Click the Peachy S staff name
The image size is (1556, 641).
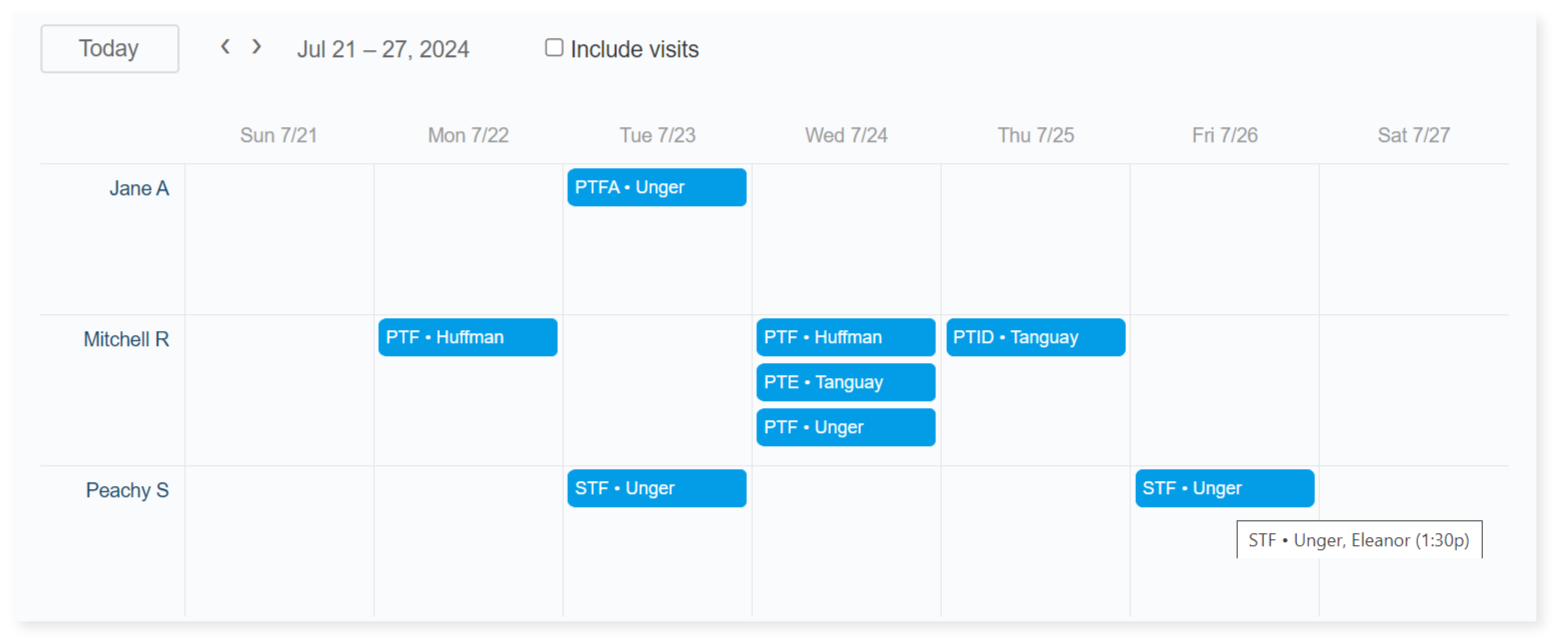point(127,490)
